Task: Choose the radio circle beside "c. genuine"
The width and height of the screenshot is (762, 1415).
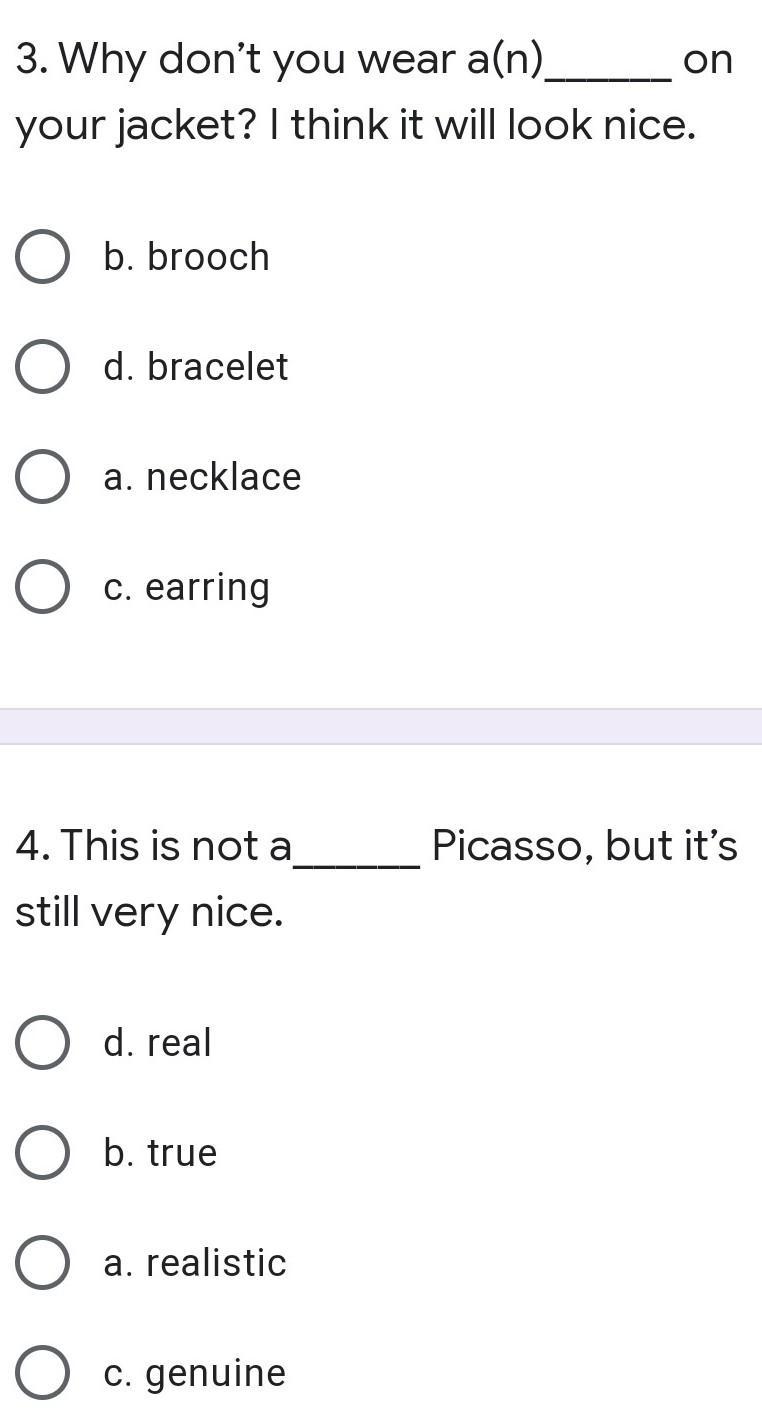Action: click(43, 1373)
